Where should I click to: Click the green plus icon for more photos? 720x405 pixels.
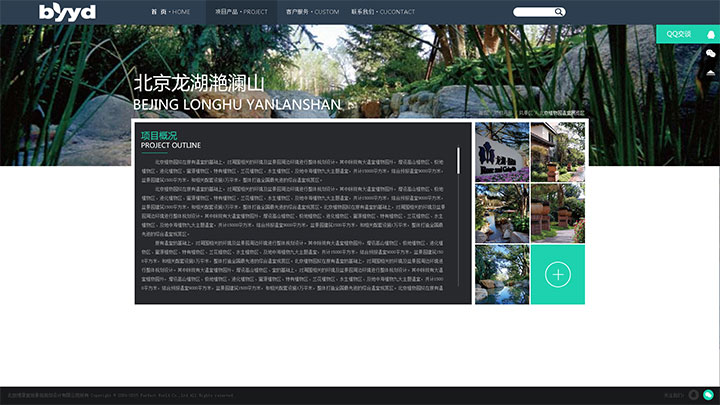pos(557,274)
